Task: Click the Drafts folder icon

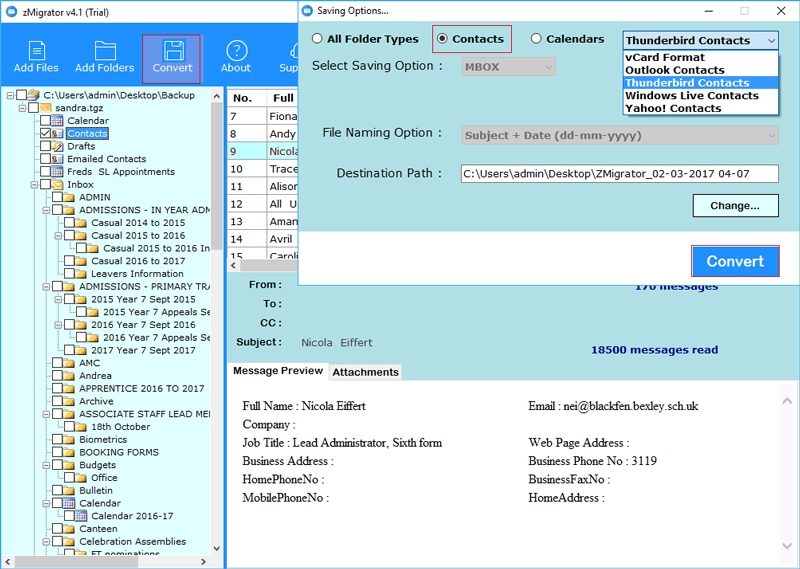Action: click(x=57, y=146)
